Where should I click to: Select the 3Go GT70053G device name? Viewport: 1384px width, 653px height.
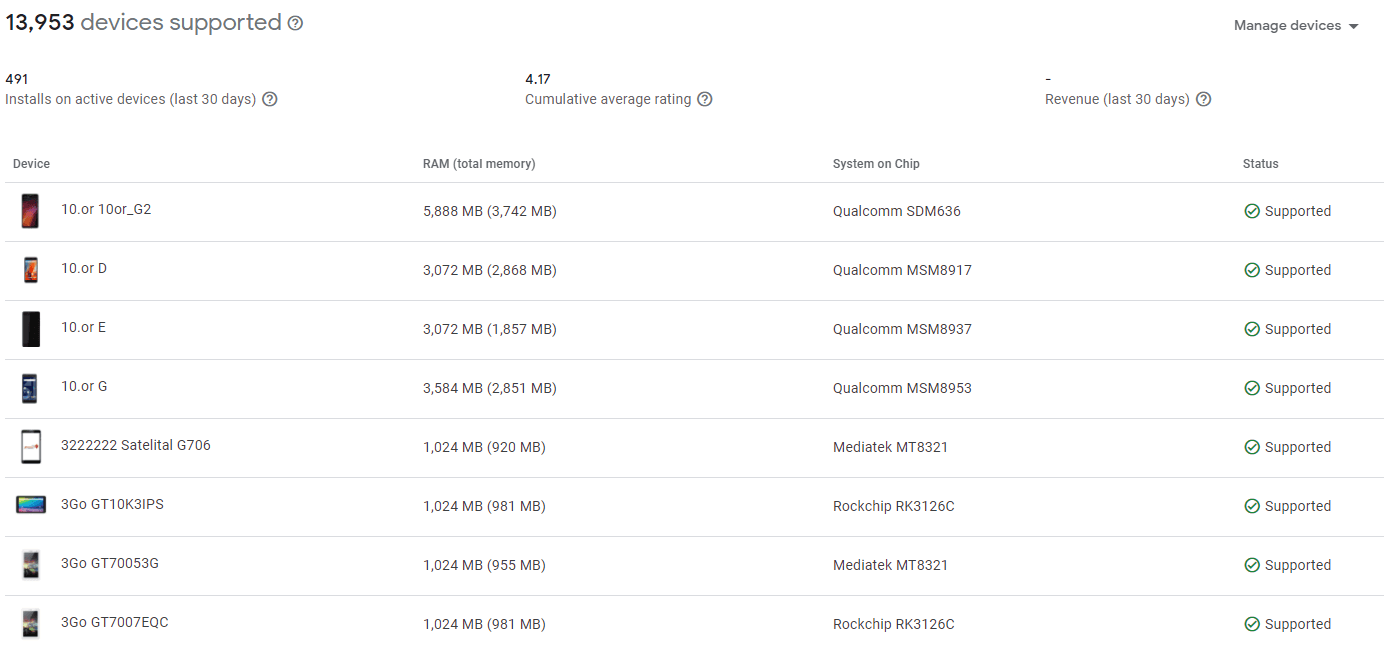[110, 563]
